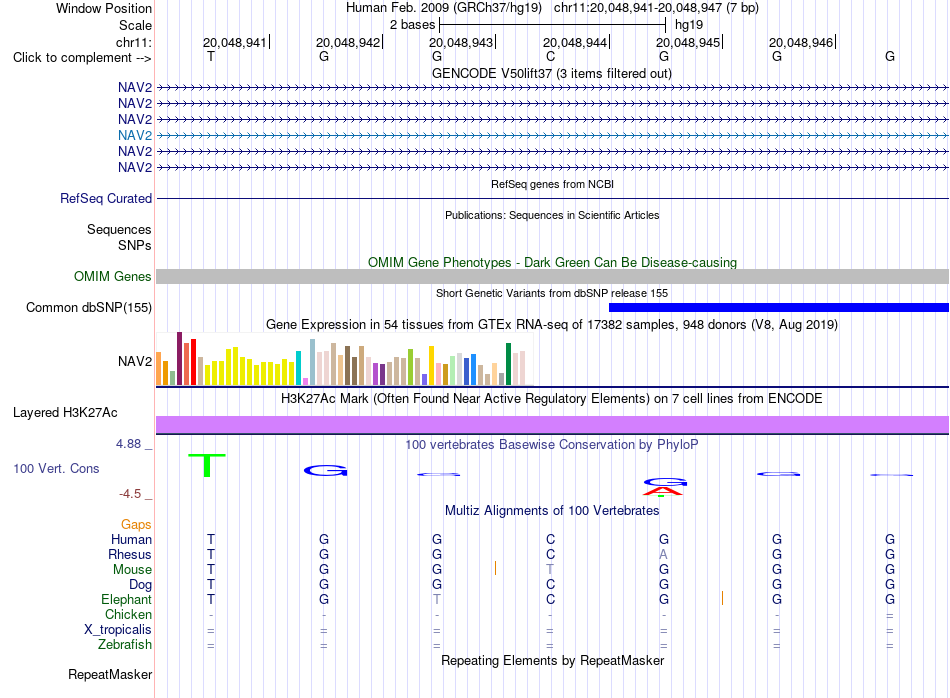Screen dimensions: 950x698
Task: Click the 4.88 conservation scale value
Action: point(128,444)
